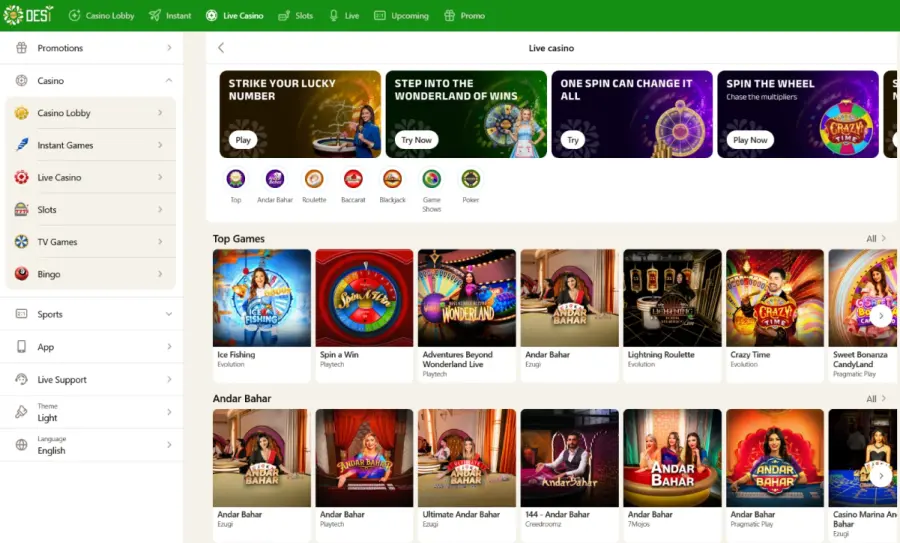Select Baccarat category icon
900x543 pixels.
[x=353, y=179]
